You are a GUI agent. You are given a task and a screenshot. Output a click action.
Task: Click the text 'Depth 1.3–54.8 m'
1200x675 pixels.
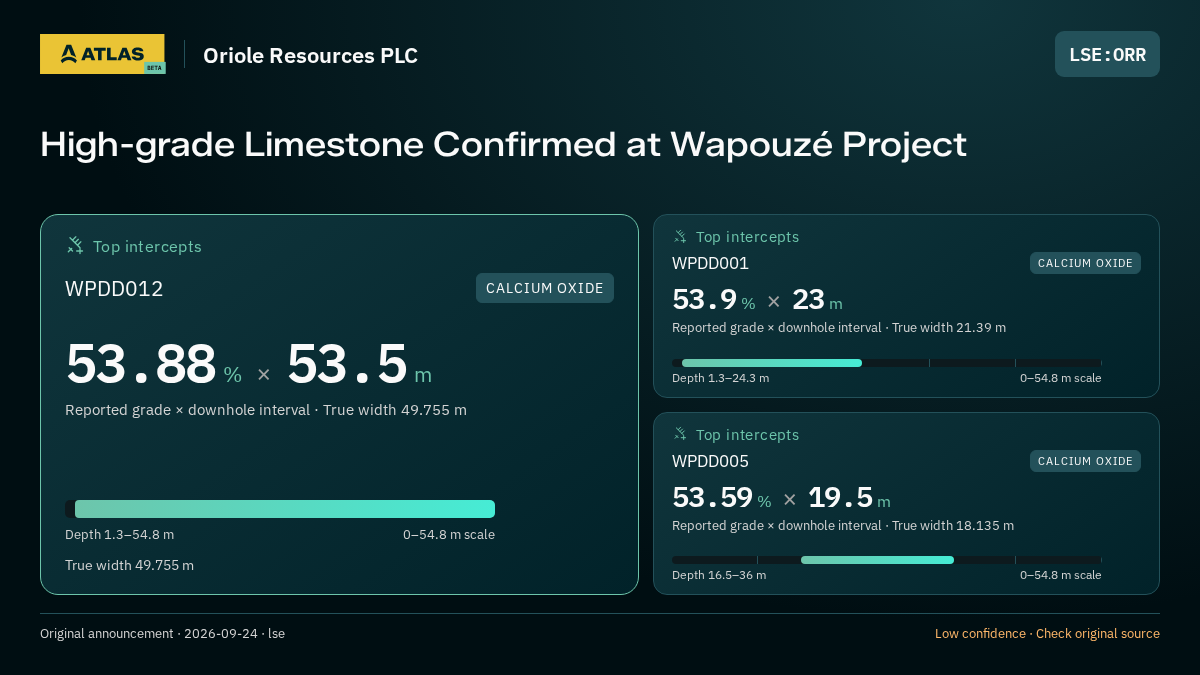[x=119, y=535]
